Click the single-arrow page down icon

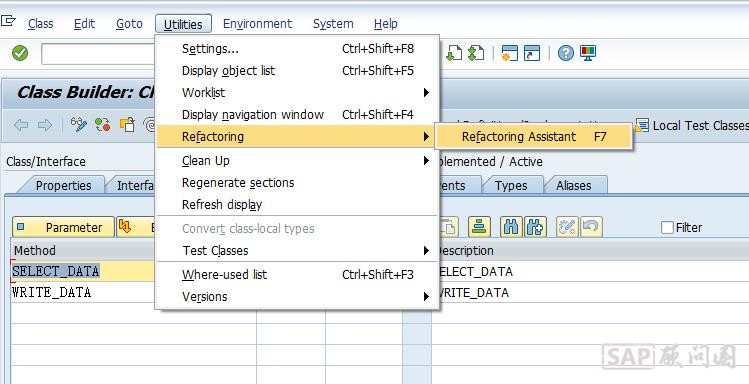point(453,53)
